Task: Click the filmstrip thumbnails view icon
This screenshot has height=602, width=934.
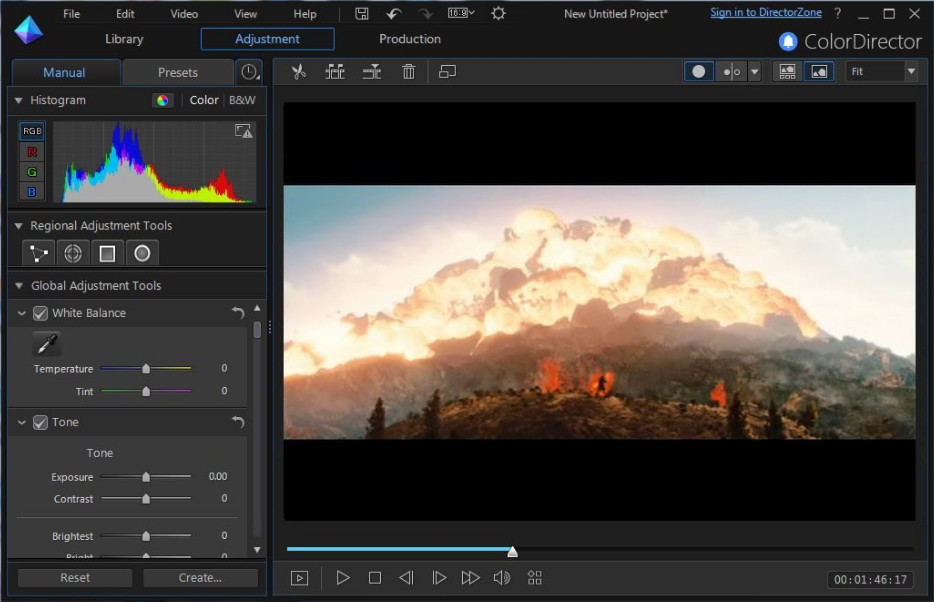Action: click(x=787, y=71)
